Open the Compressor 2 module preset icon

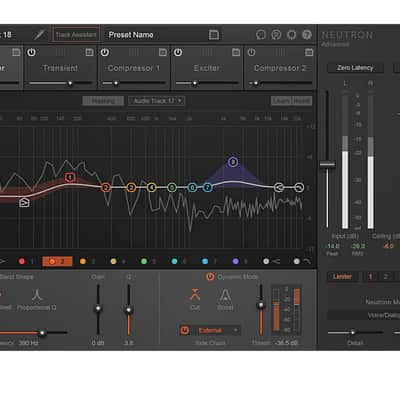click(x=309, y=52)
